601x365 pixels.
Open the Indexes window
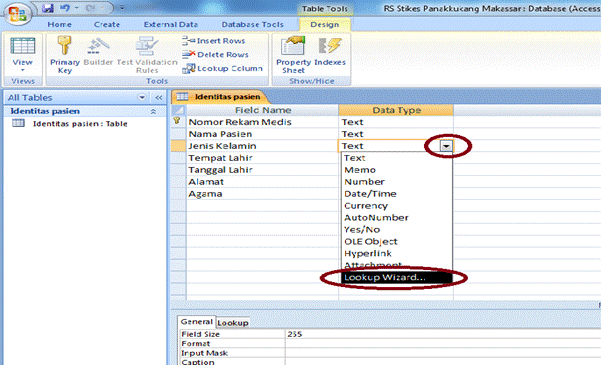(330, 52)
